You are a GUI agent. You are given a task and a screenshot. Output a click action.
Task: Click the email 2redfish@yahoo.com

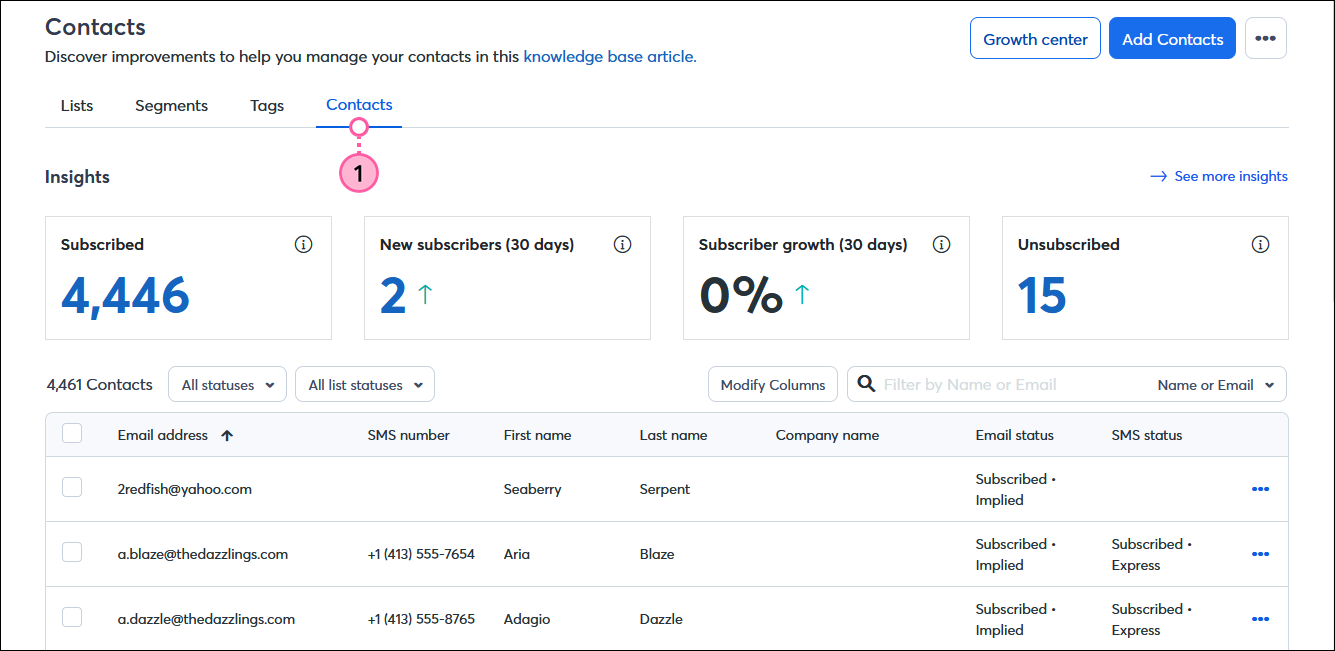pyautogui.click(x=185, y=489)
